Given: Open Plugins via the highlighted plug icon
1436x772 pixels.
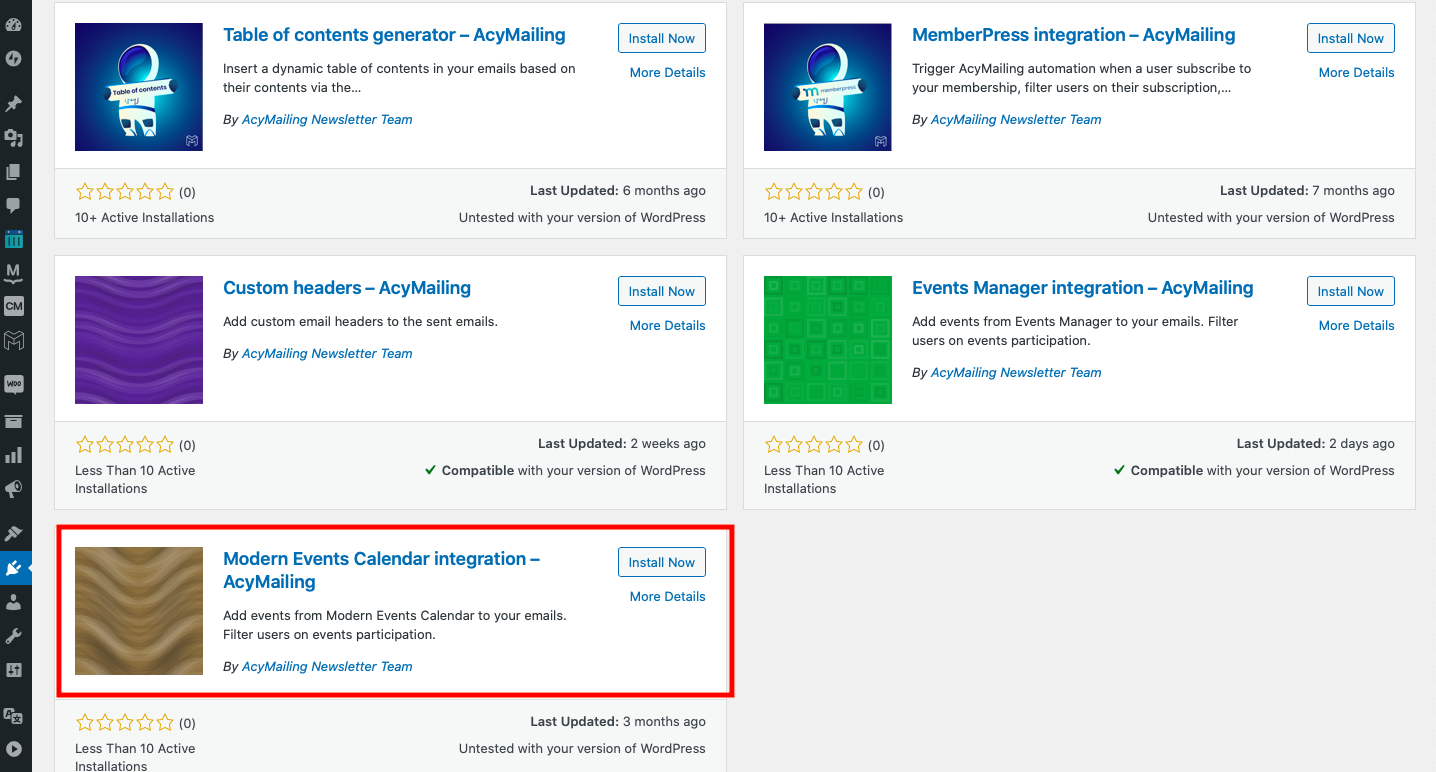Looking at the screenshot, I should click(x=14, y=568).
